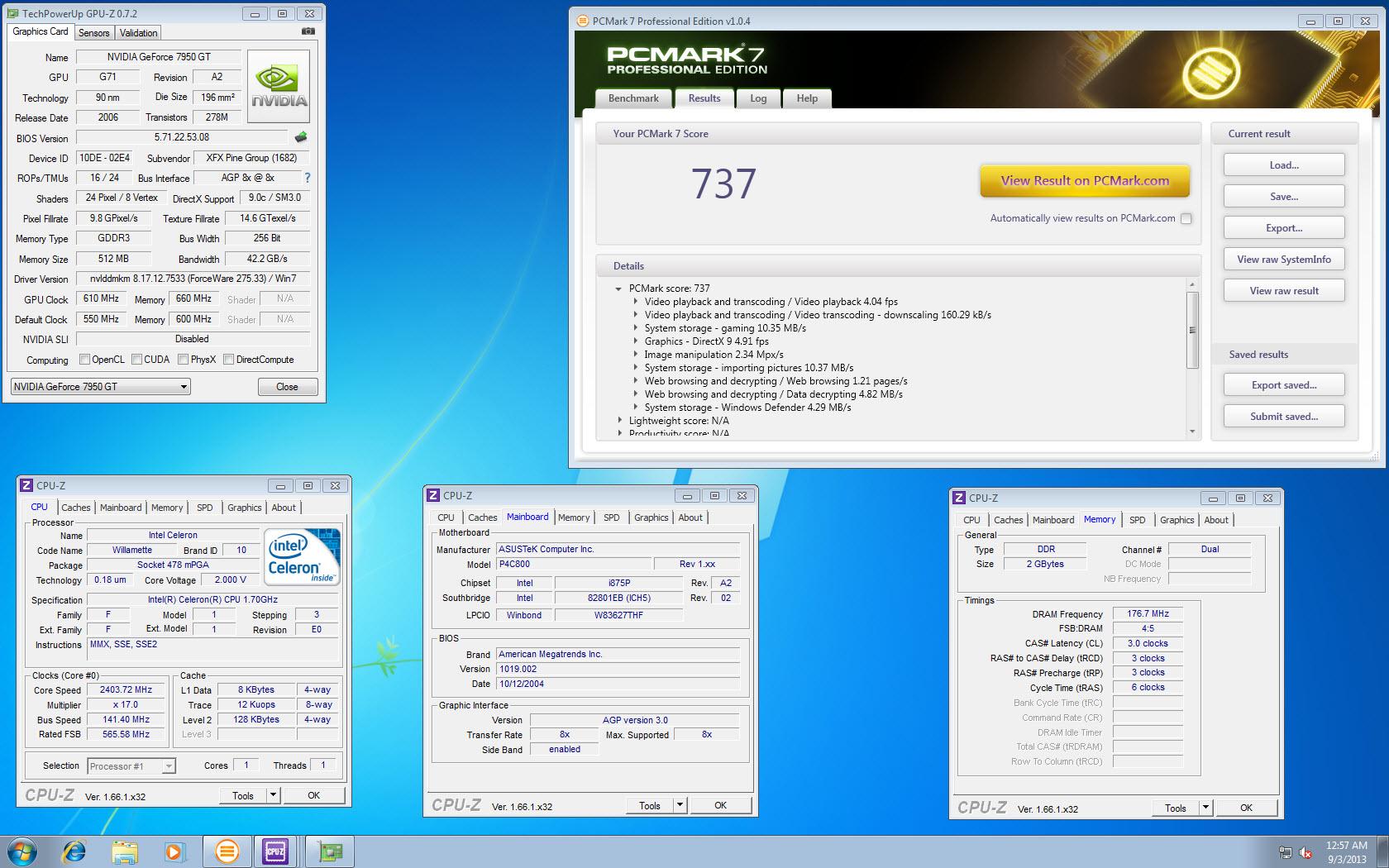The width and height of the screenshot is (1389, 868).
Task: Click the Intel Celeron logo in CPU-Z
Action: pos(303,556)
